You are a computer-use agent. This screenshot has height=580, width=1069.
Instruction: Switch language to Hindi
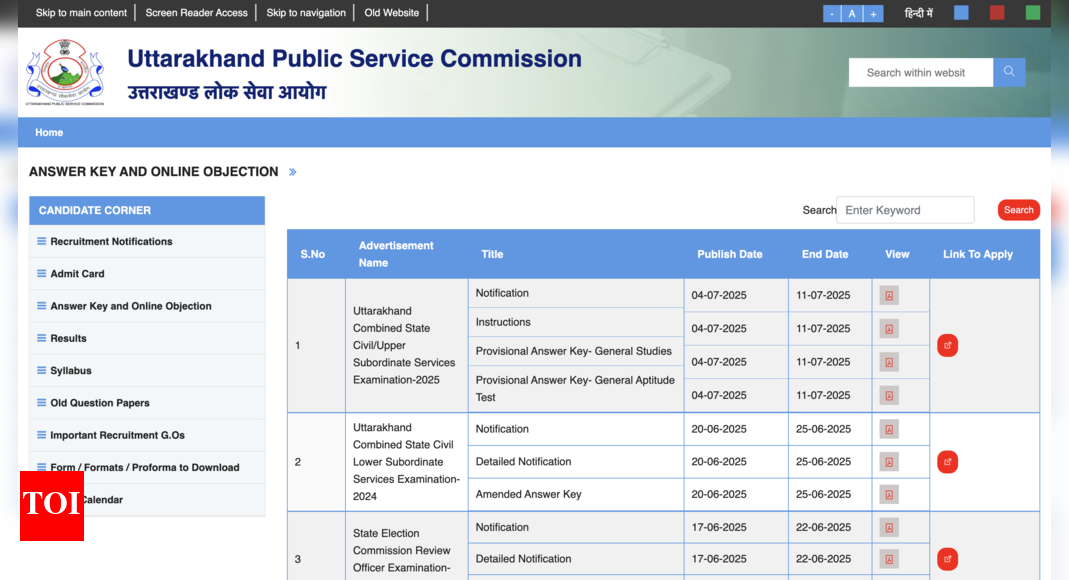918,13
